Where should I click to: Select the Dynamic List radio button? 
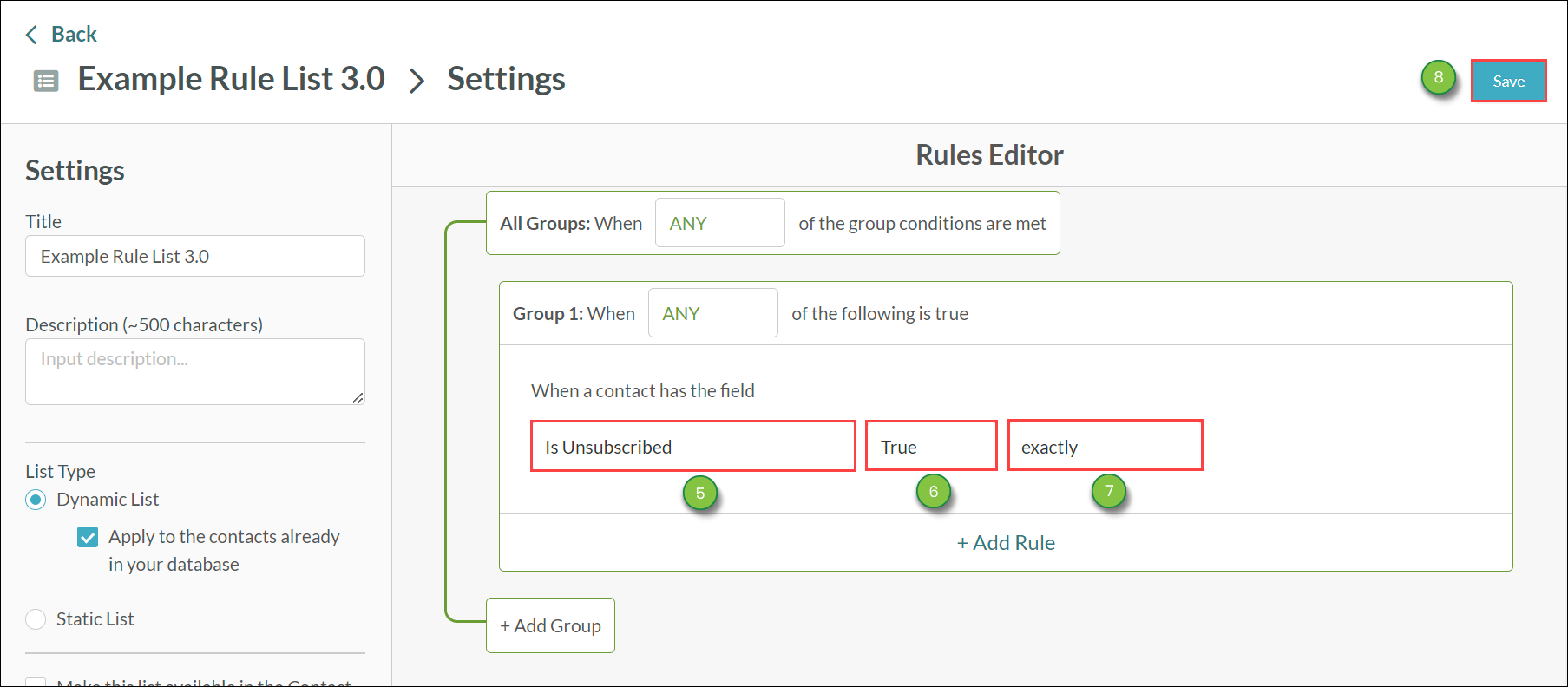(x=36, y=500)
